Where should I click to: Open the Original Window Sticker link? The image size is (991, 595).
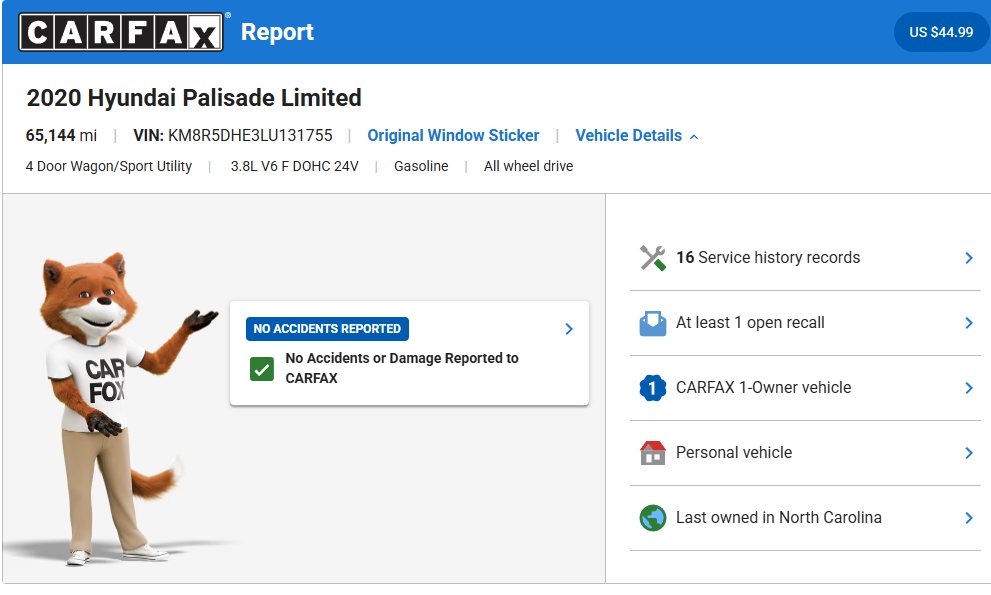click(453, 136)
